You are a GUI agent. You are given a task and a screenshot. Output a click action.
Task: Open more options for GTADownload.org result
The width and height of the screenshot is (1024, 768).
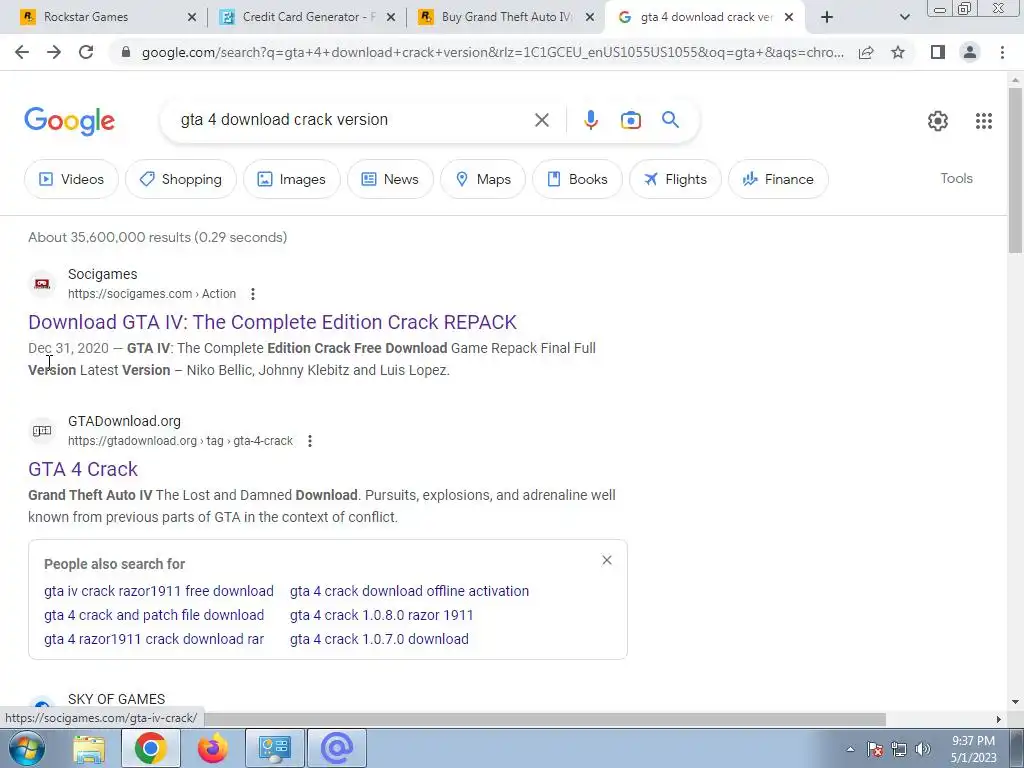click(310, 441)
